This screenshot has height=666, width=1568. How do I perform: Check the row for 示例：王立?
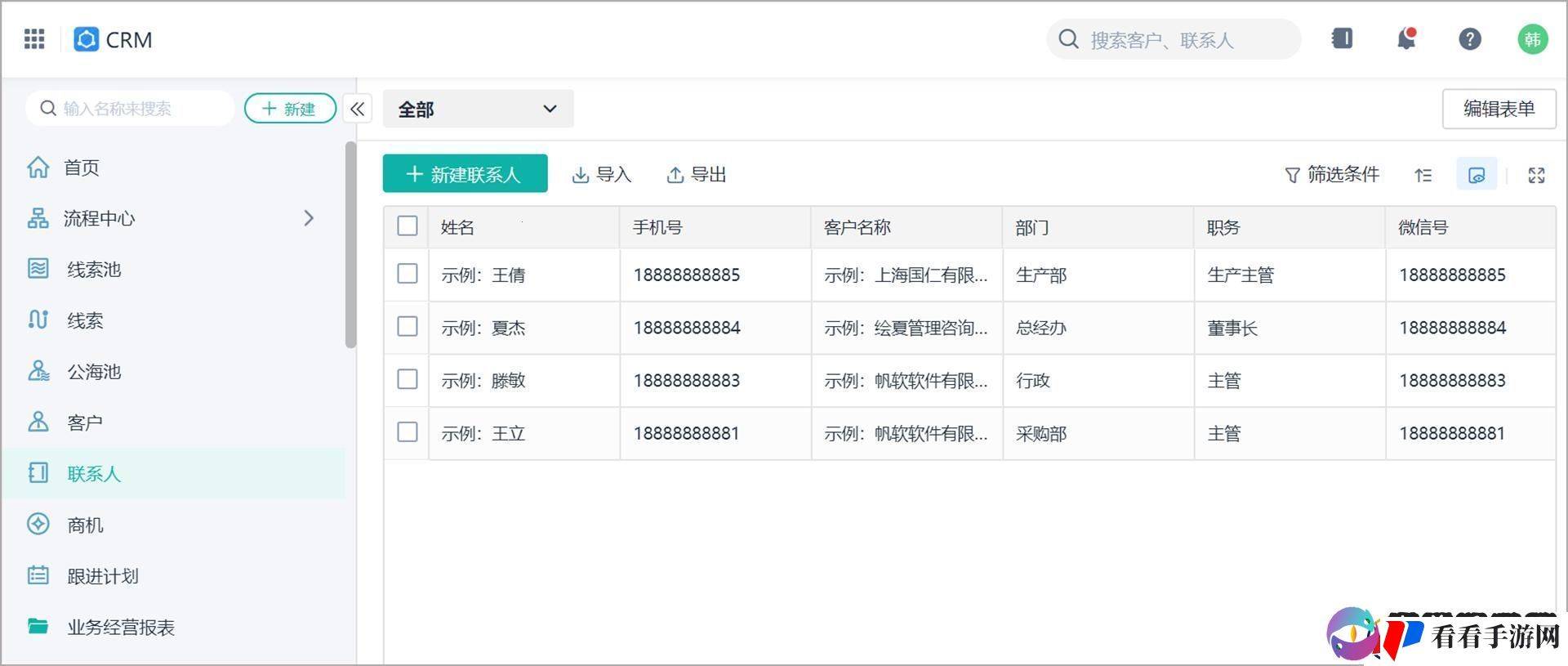coord(407,432)
